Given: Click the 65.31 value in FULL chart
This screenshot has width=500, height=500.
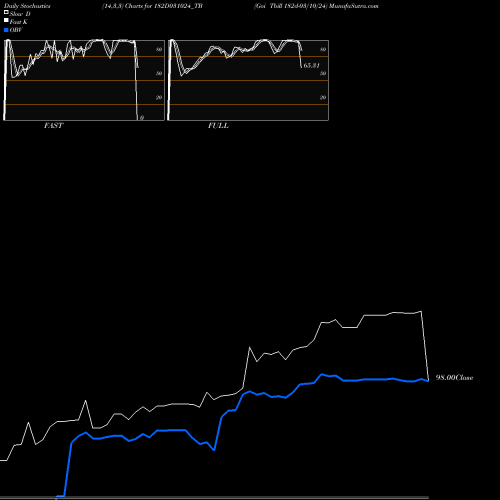Looking at the screenshot, I should click(312, 65).
